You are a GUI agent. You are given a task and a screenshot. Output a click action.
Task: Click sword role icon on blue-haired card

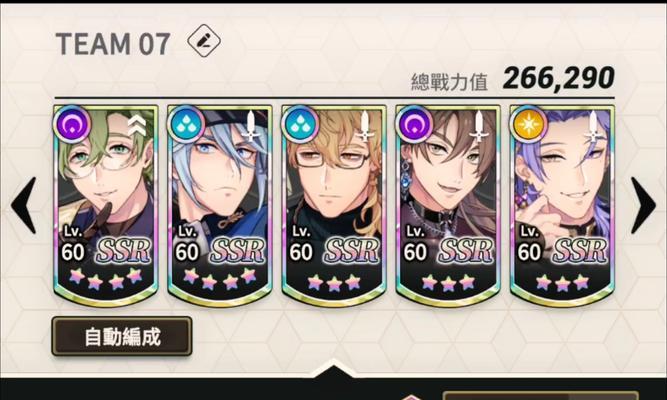click(x=251, y=126)
